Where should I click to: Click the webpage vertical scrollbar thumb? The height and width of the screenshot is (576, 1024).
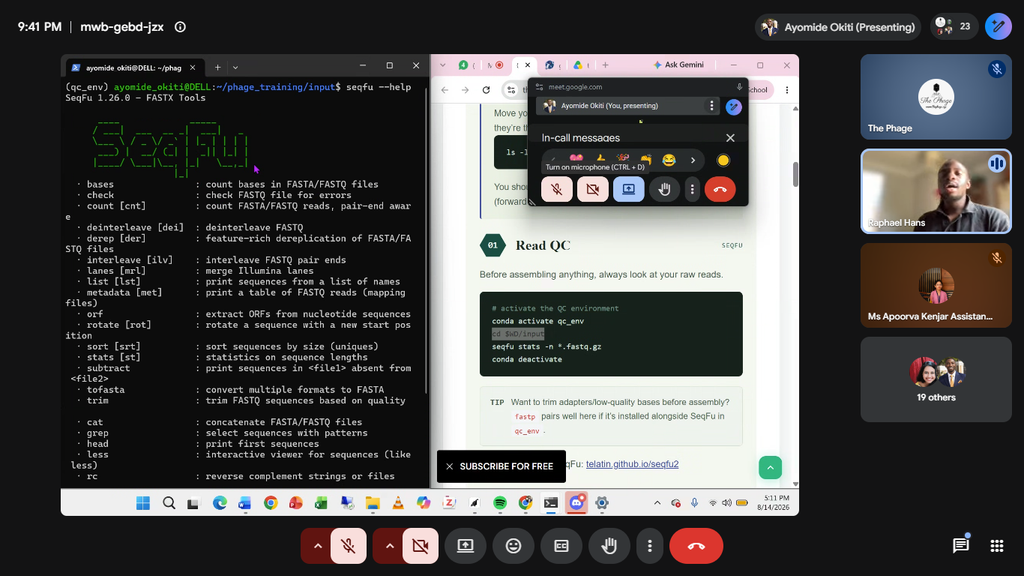[795, 174]
